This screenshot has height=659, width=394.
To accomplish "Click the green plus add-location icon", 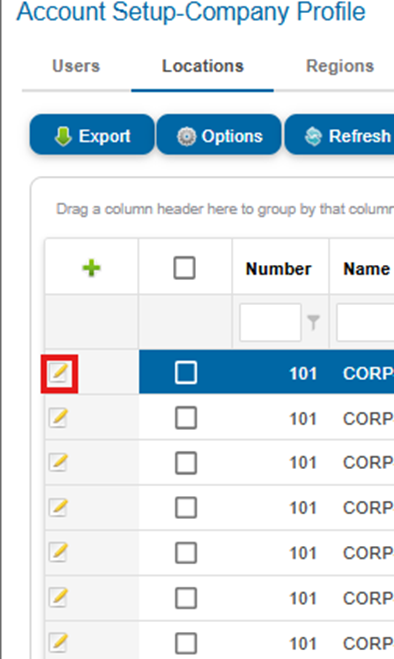I will tap(91, 268).
